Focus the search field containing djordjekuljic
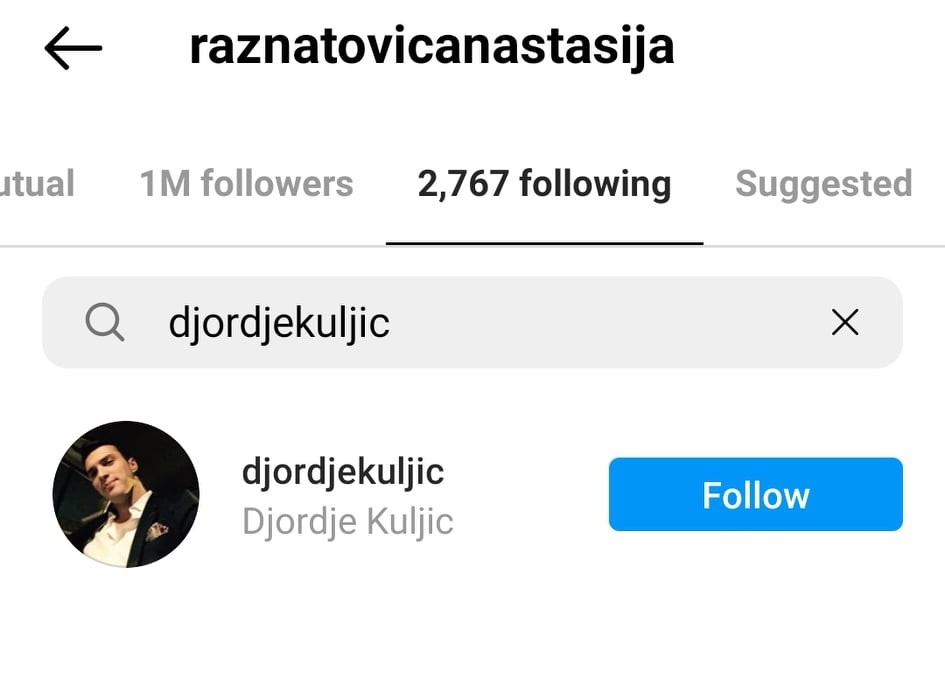945x686 pixels. click(472, 323)
